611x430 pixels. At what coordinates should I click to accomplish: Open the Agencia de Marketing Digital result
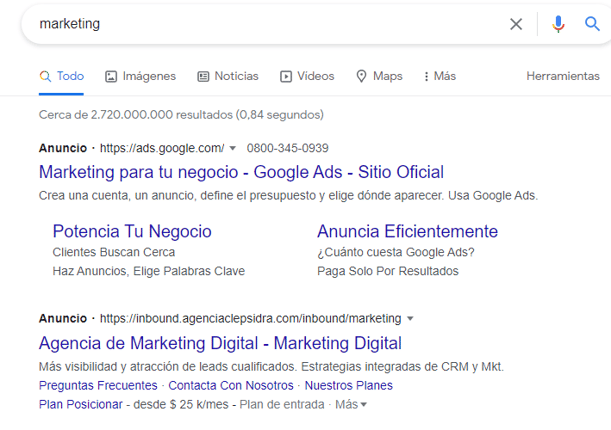pos(220,343)
